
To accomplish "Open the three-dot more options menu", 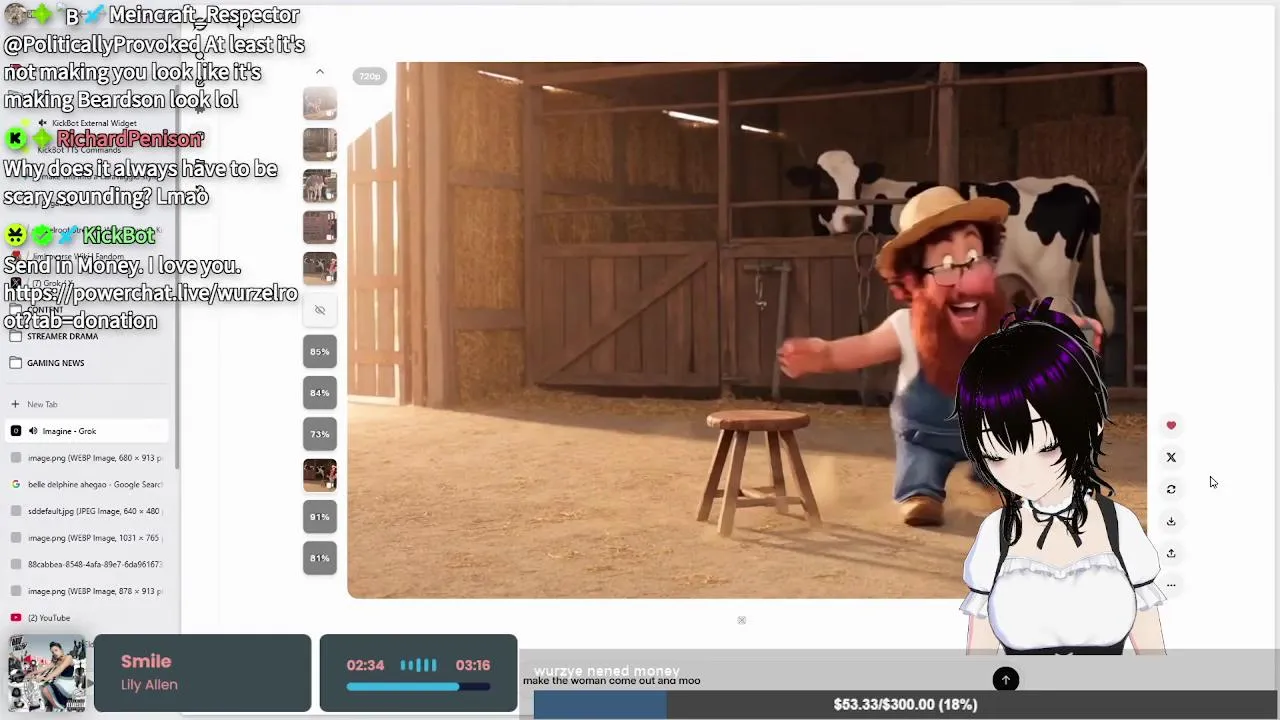I will [1171, 585].
